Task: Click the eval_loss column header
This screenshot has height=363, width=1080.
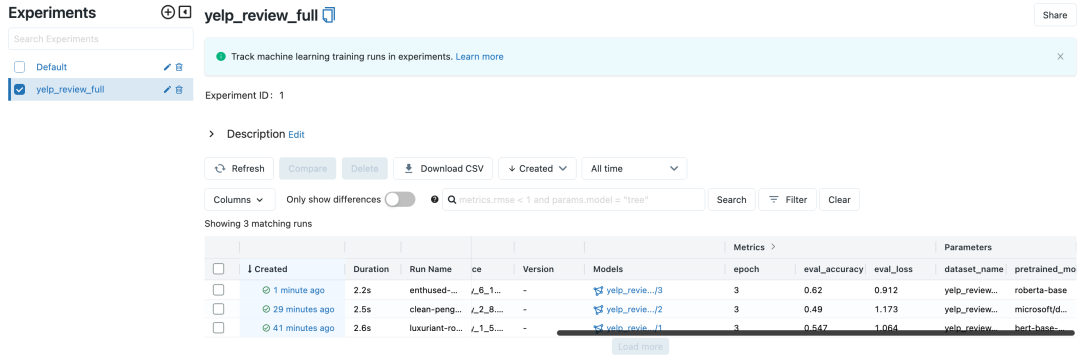Action: click(x=893, y=269)
